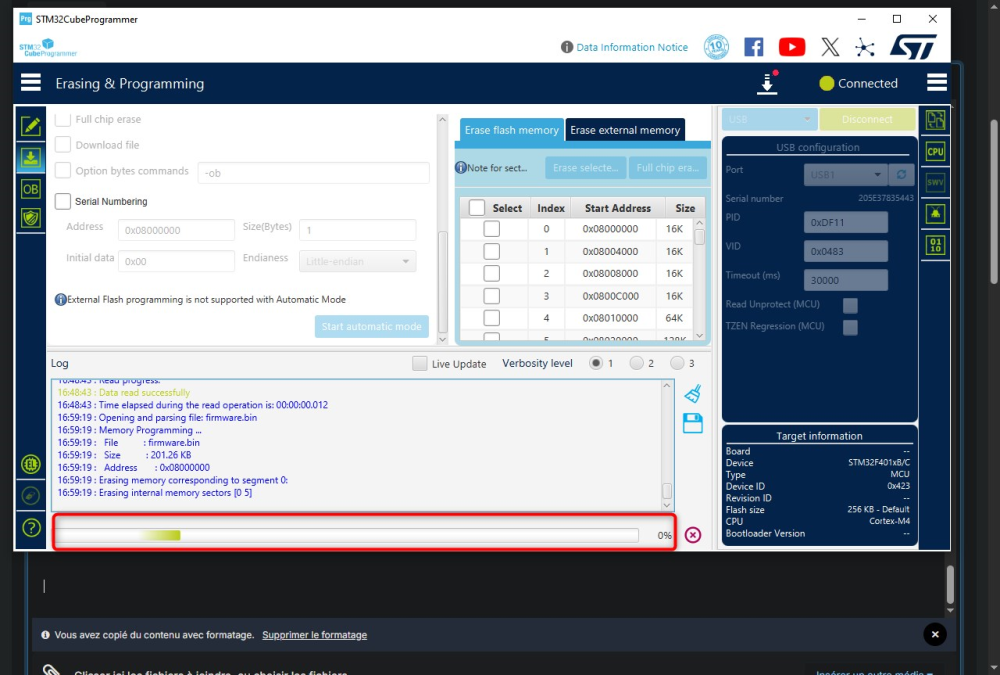Click the 10 years anniversary badge icon
This screenshot has height=675, width=1000.
point(716,47)
